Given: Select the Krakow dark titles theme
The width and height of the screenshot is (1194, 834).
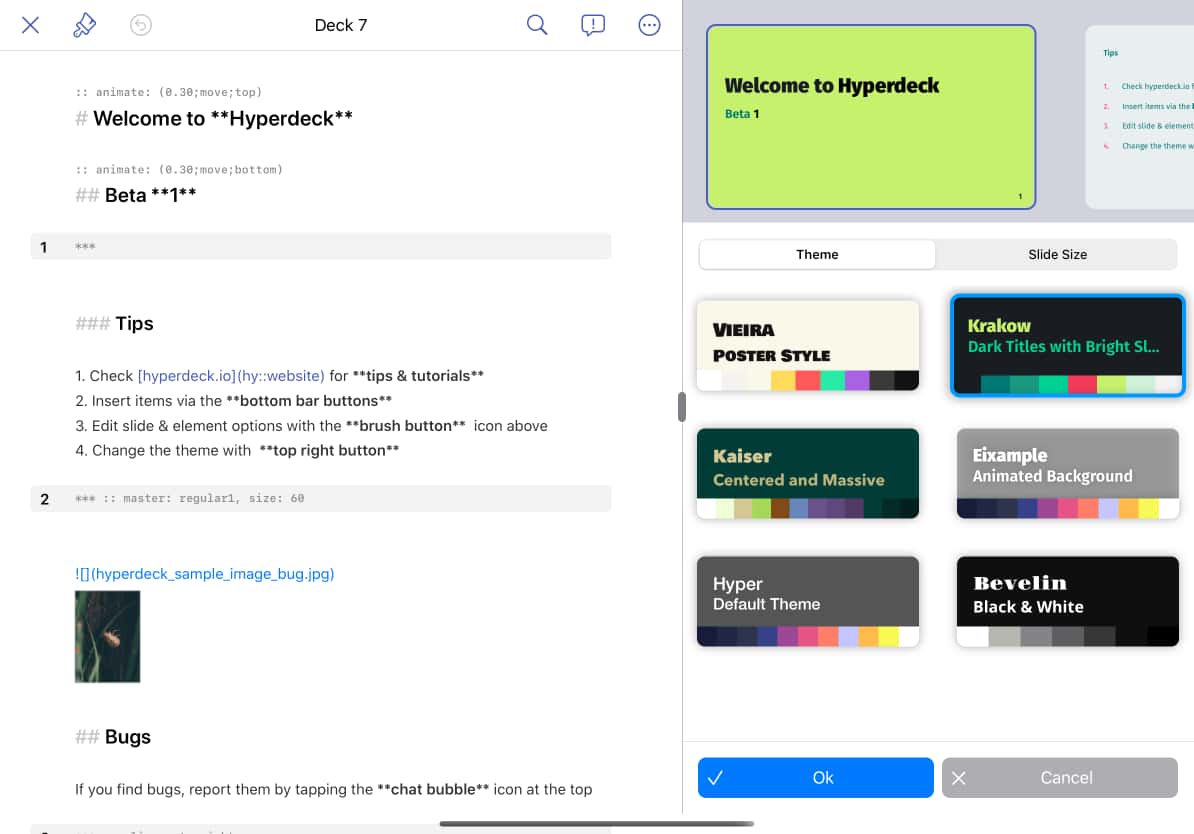Looking at the screenshot, I should [x=1068, y=345].
